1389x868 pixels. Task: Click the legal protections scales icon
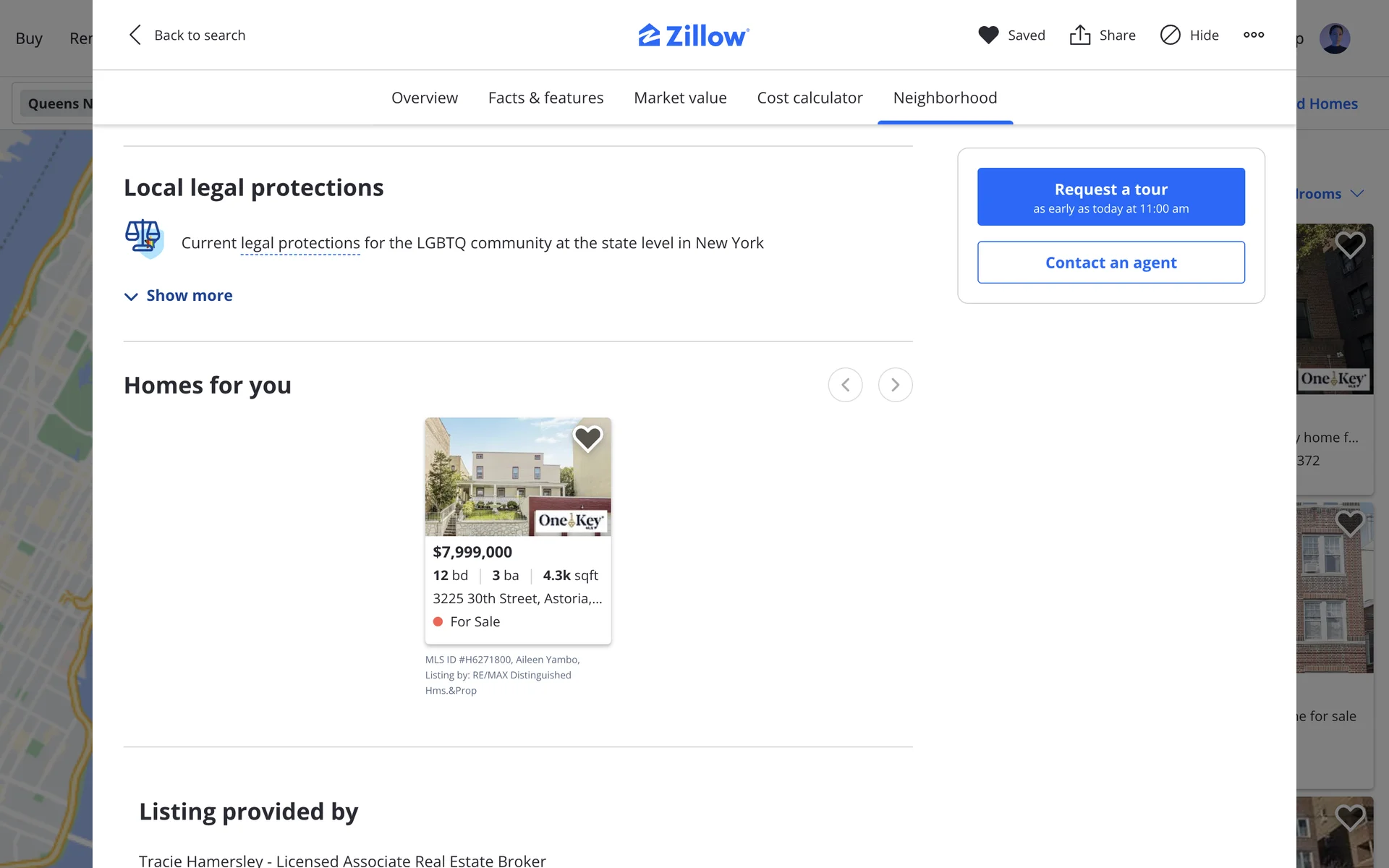(x=143, y=238)
